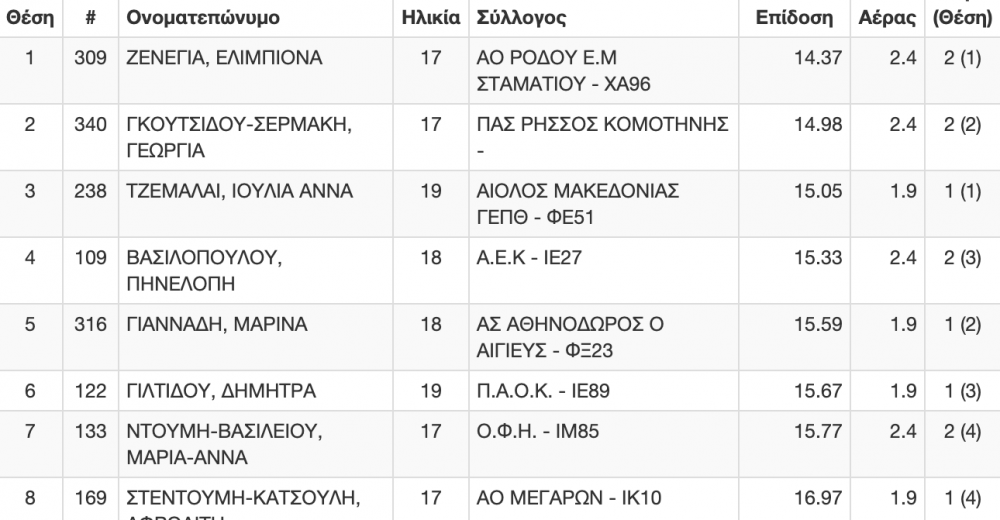Click the Ηλικία column header
This screenshot has width=1000, height=520.
pyautogui.click(x=430, y=17)
